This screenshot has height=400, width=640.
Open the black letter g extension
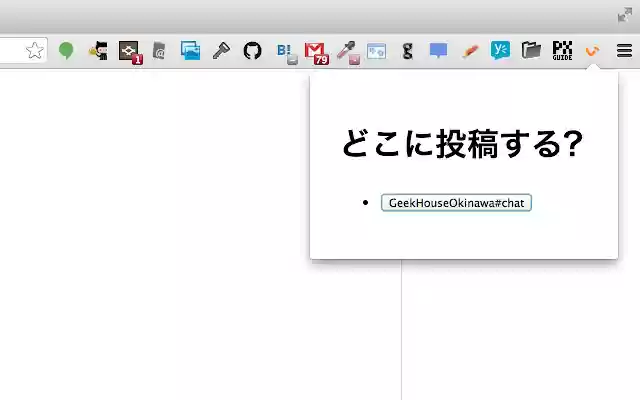tap(407, 51)
